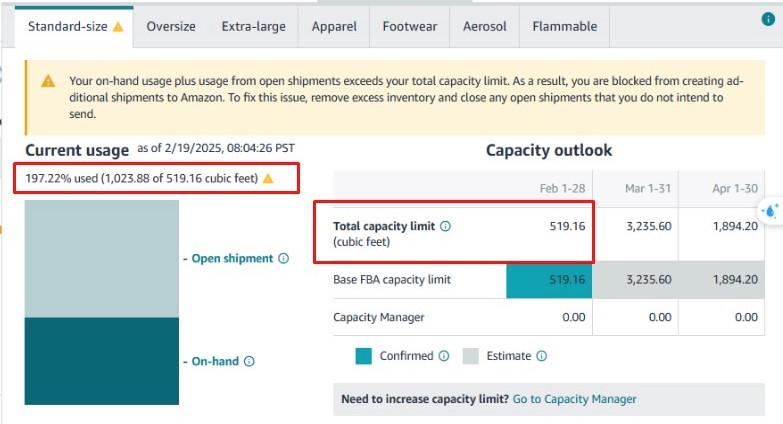The image size is (783, 424).
Task: Switch to the Flammable tab
Action: pos(564,26)
